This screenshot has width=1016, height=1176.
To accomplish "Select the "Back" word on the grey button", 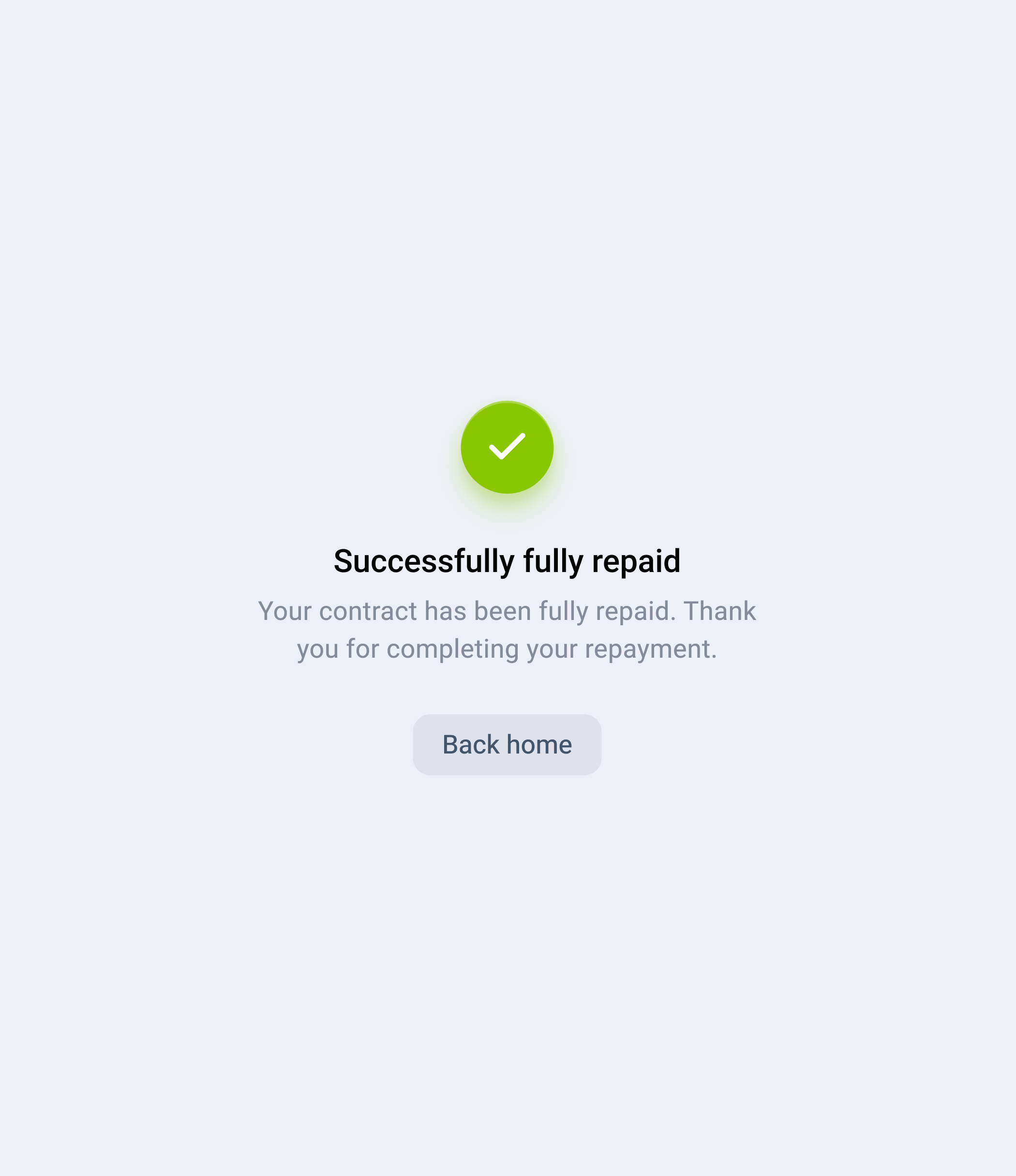I will [x=471, y=745].
